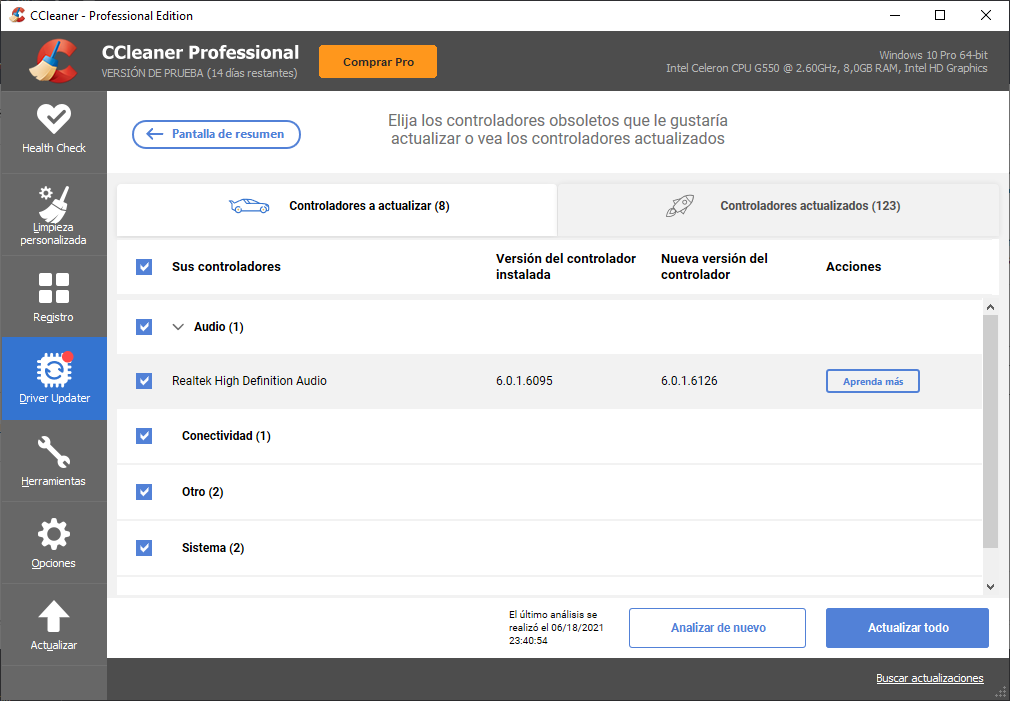Click the rocket icon on updated drivers tab
The image size is (1010, 701).
pyautogui.click(x=680, y=206)
